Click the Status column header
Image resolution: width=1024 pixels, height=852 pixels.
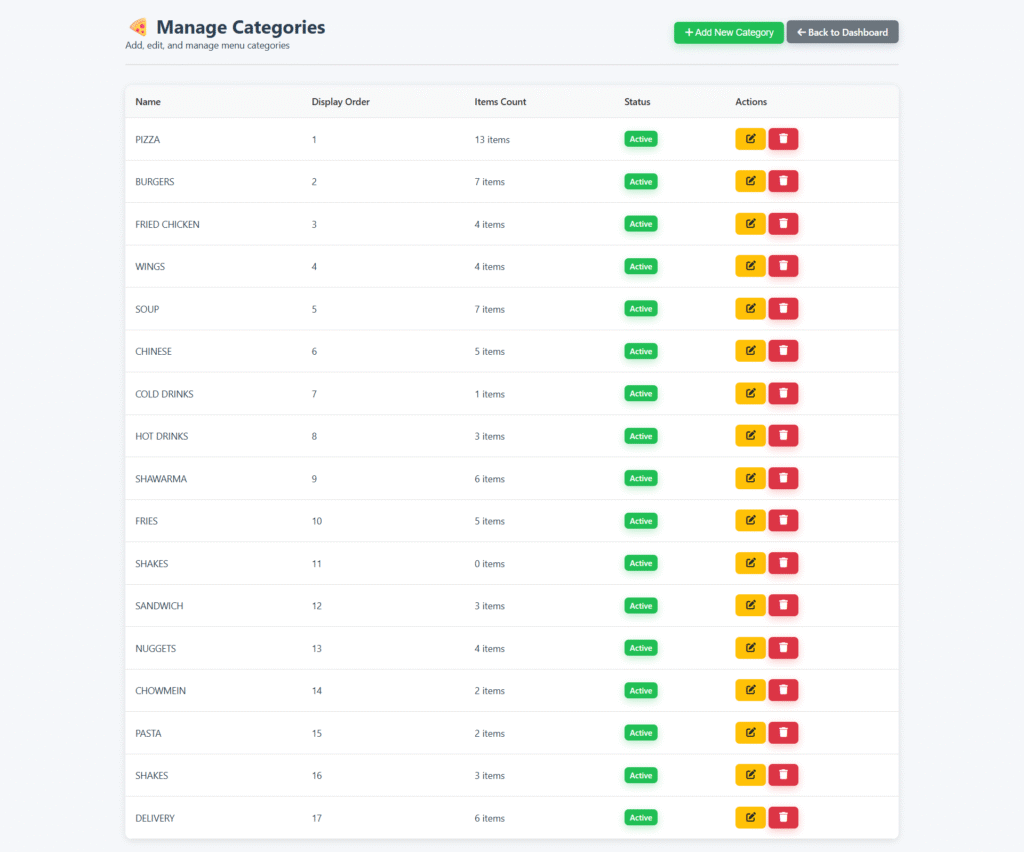click(x=637, y=102)
